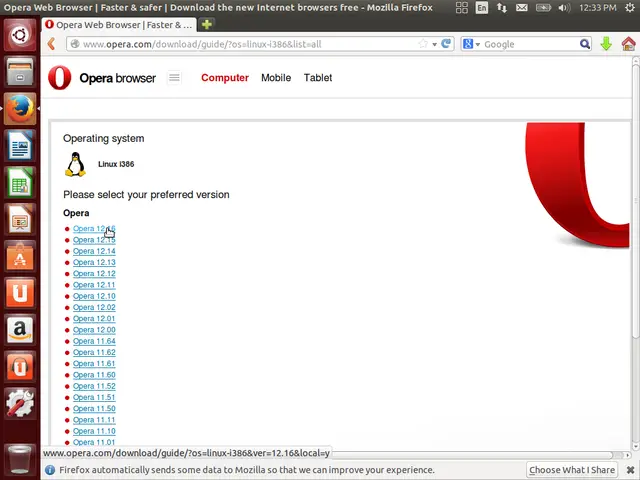
Task: Click the Opera Web Browser browser tab
Action: tap(119, 25)
